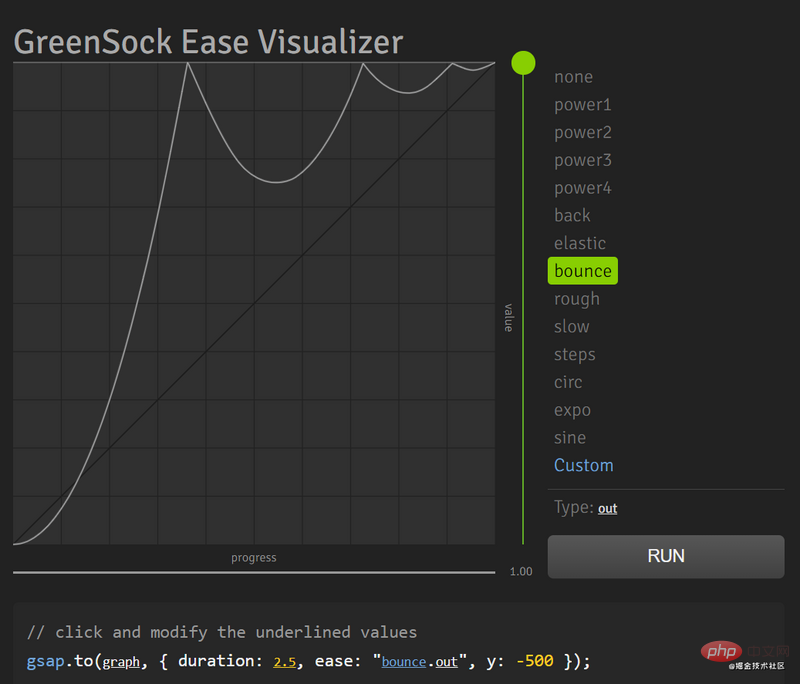Choose the power2 ease
Screen dimensions: 800x684
pyautogui.click(x=583, y=133)
